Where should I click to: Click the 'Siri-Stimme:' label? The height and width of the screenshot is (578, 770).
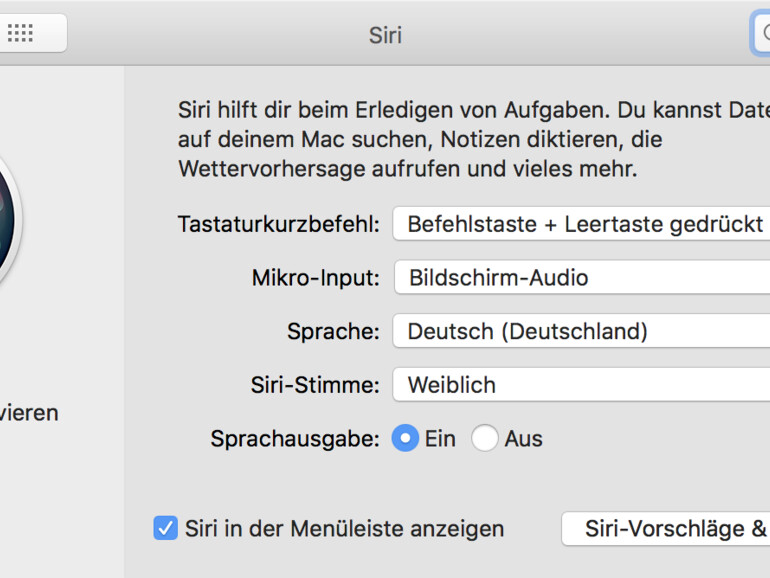pyautogui.click(x=315, y=385)
